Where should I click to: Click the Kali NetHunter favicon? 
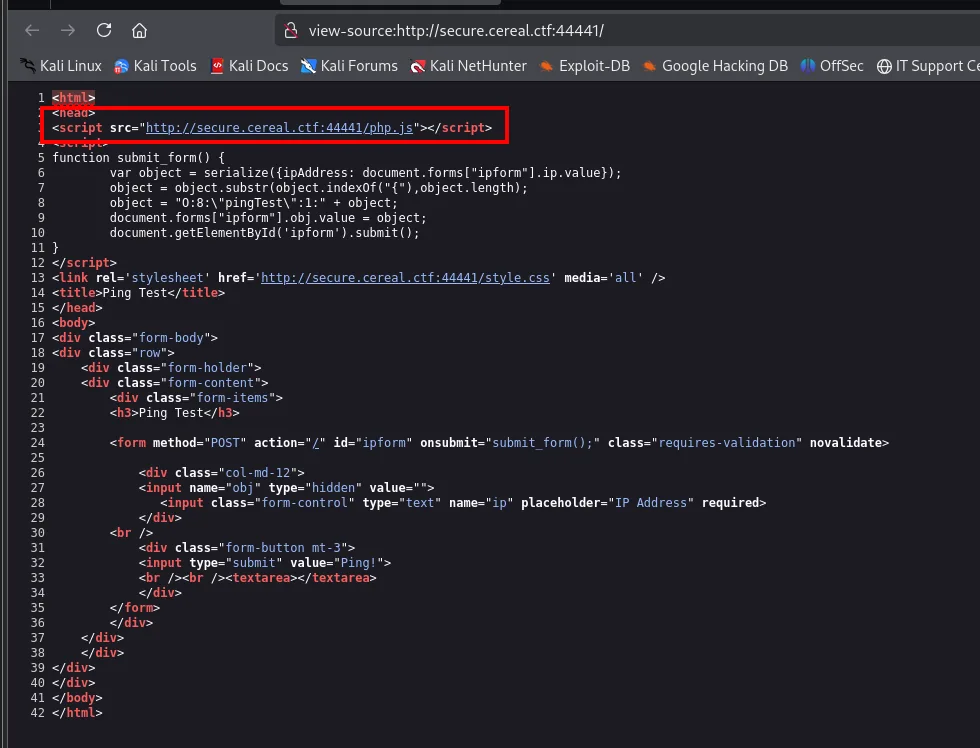click(x=418, y=66)
